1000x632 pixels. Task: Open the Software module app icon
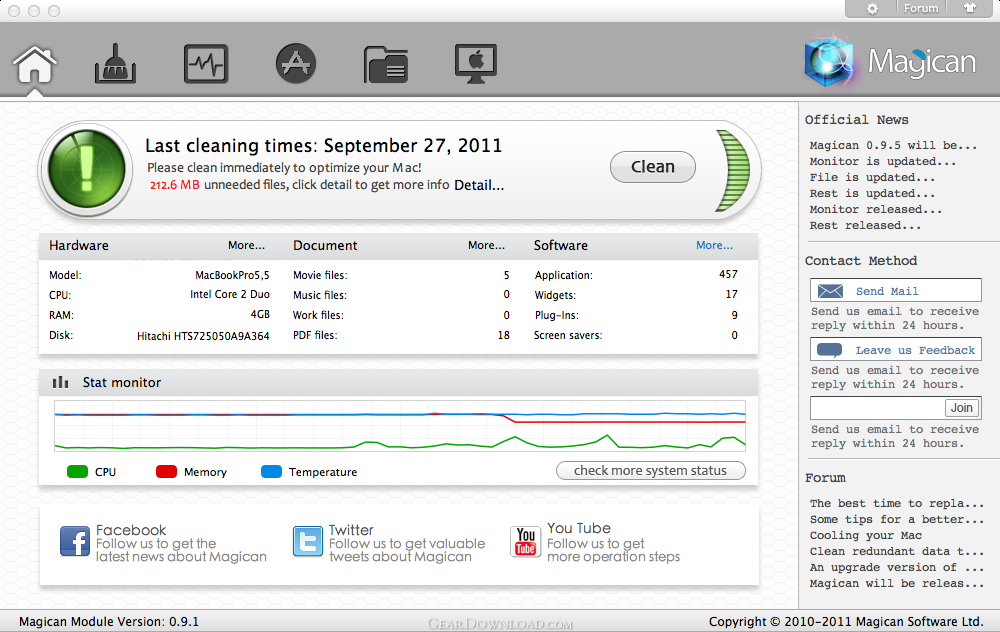pyautogui.click(x=296, y=64)
